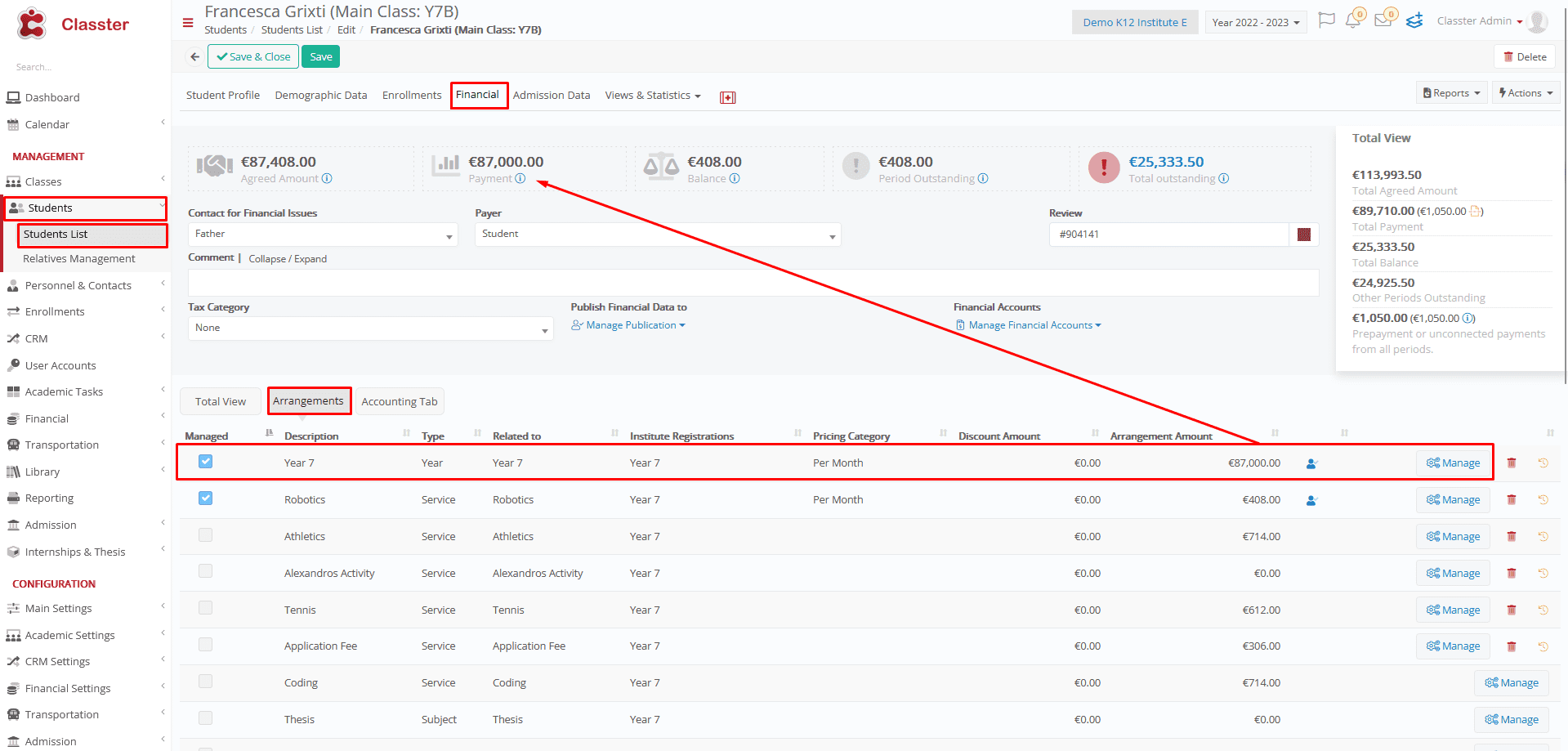1568x751 pixels.
Task: Open the notifications bell
Action: [x=1353, y=20]
